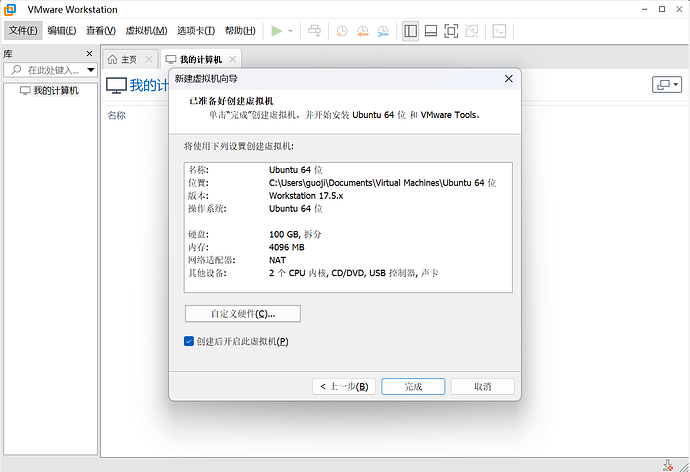Click the take snapshot clock icon
Viewport: 690px width, 472px height.
(x=341, y=31)
